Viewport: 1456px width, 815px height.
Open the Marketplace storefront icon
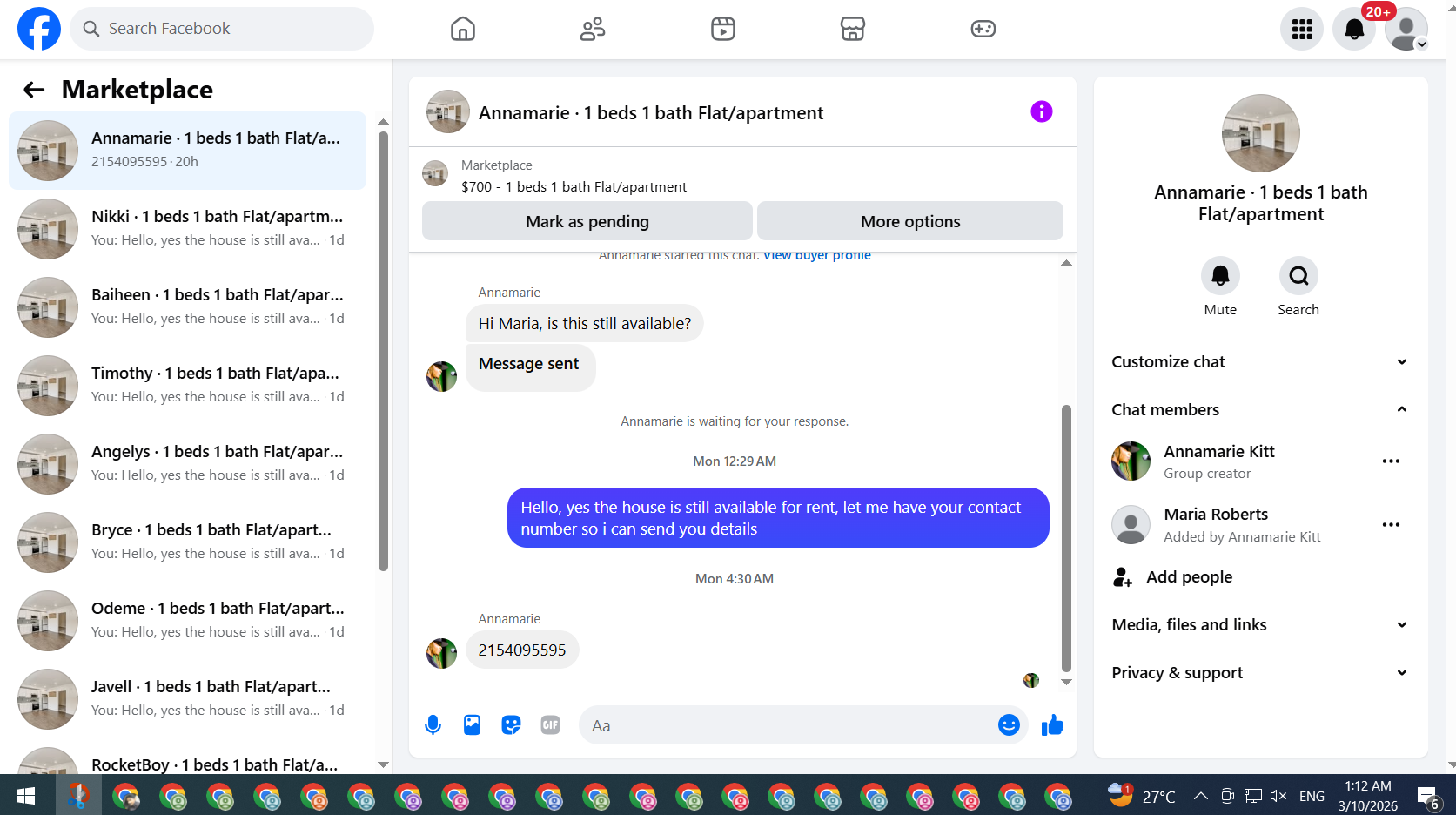[x=853, y=29]
